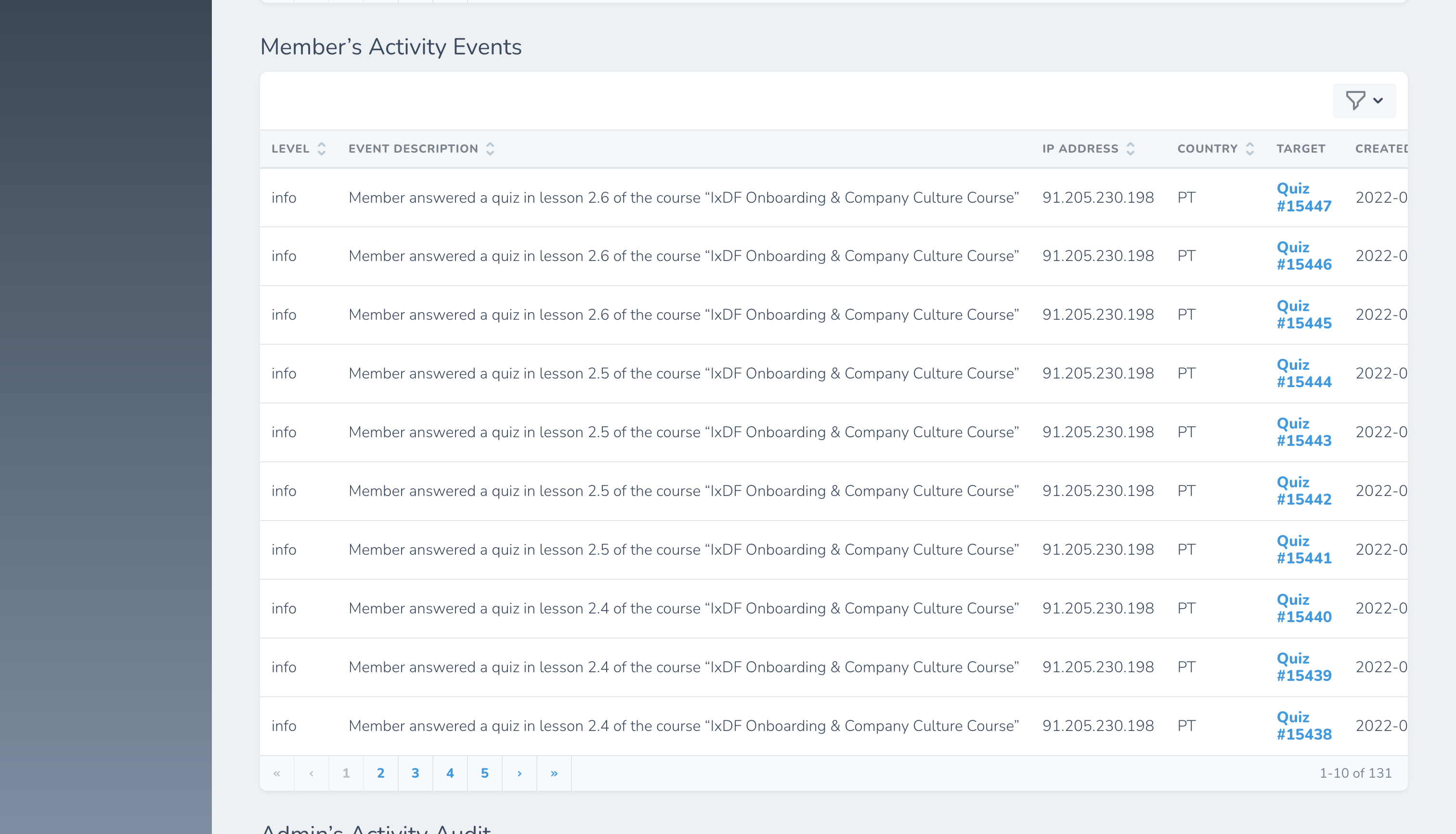Click first page double arrow
Screen dimensions: 1456x834
(x=277, y=773)
